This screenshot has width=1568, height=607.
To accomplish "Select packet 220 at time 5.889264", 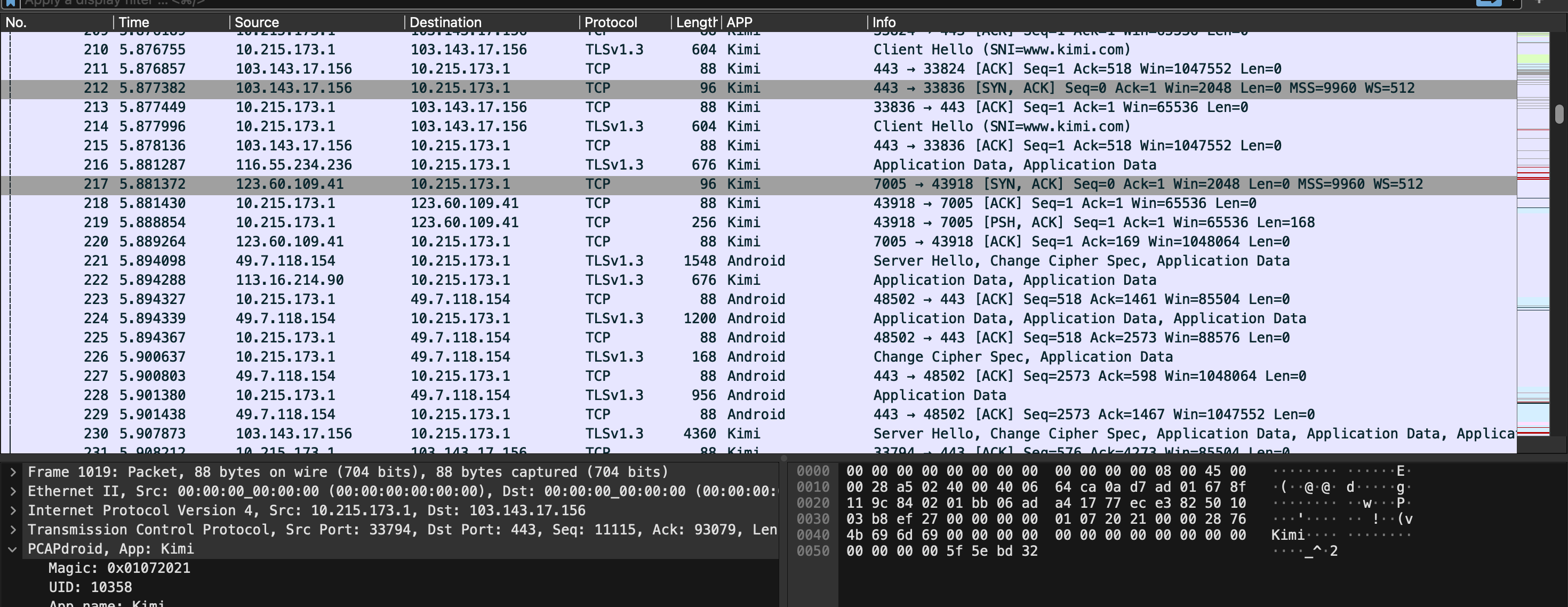I will pyautogui.click(x=758, y=242).
